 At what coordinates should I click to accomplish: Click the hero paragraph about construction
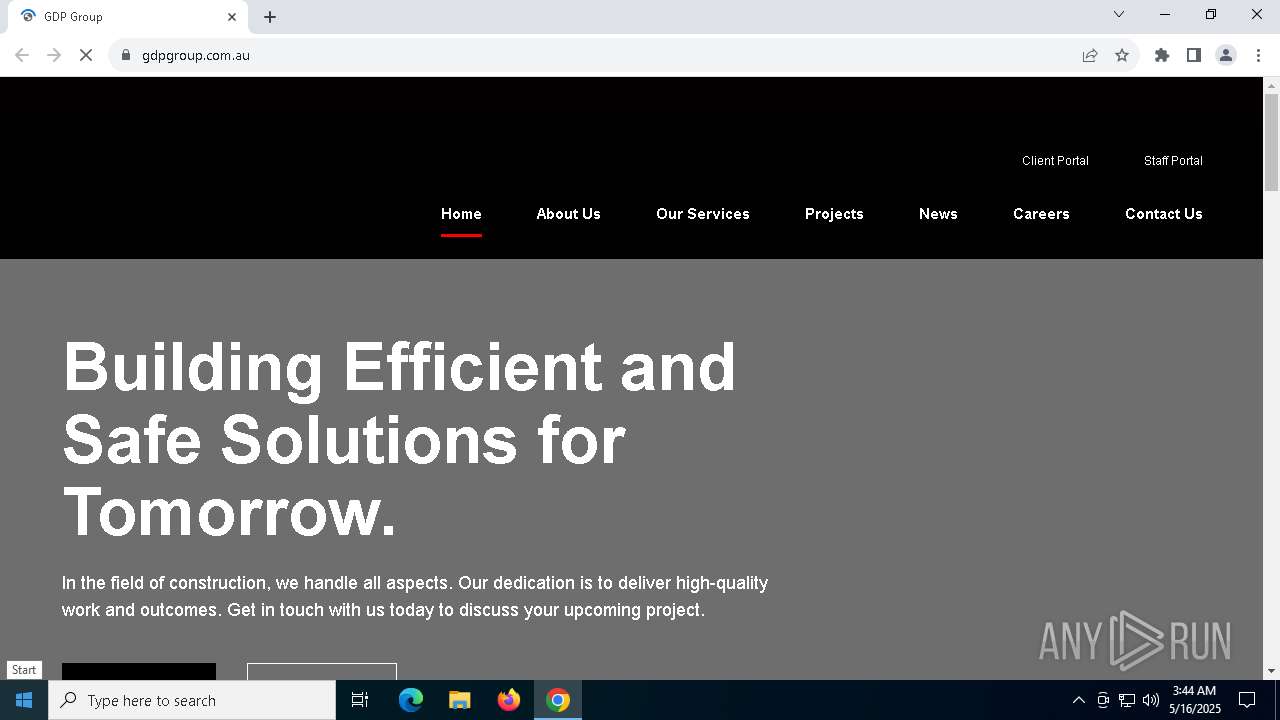415,596
